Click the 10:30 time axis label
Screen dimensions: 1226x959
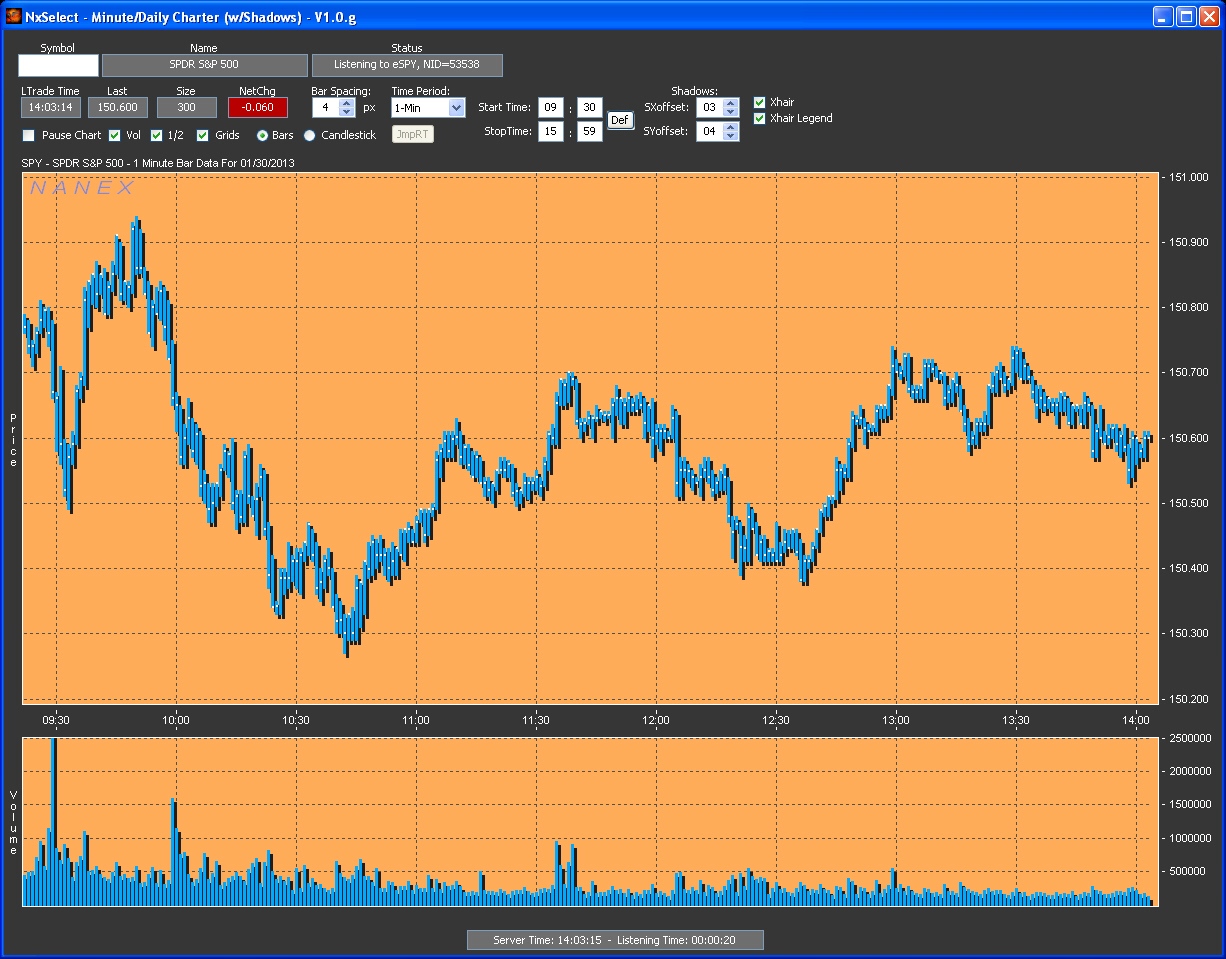(x=296, y=720)
